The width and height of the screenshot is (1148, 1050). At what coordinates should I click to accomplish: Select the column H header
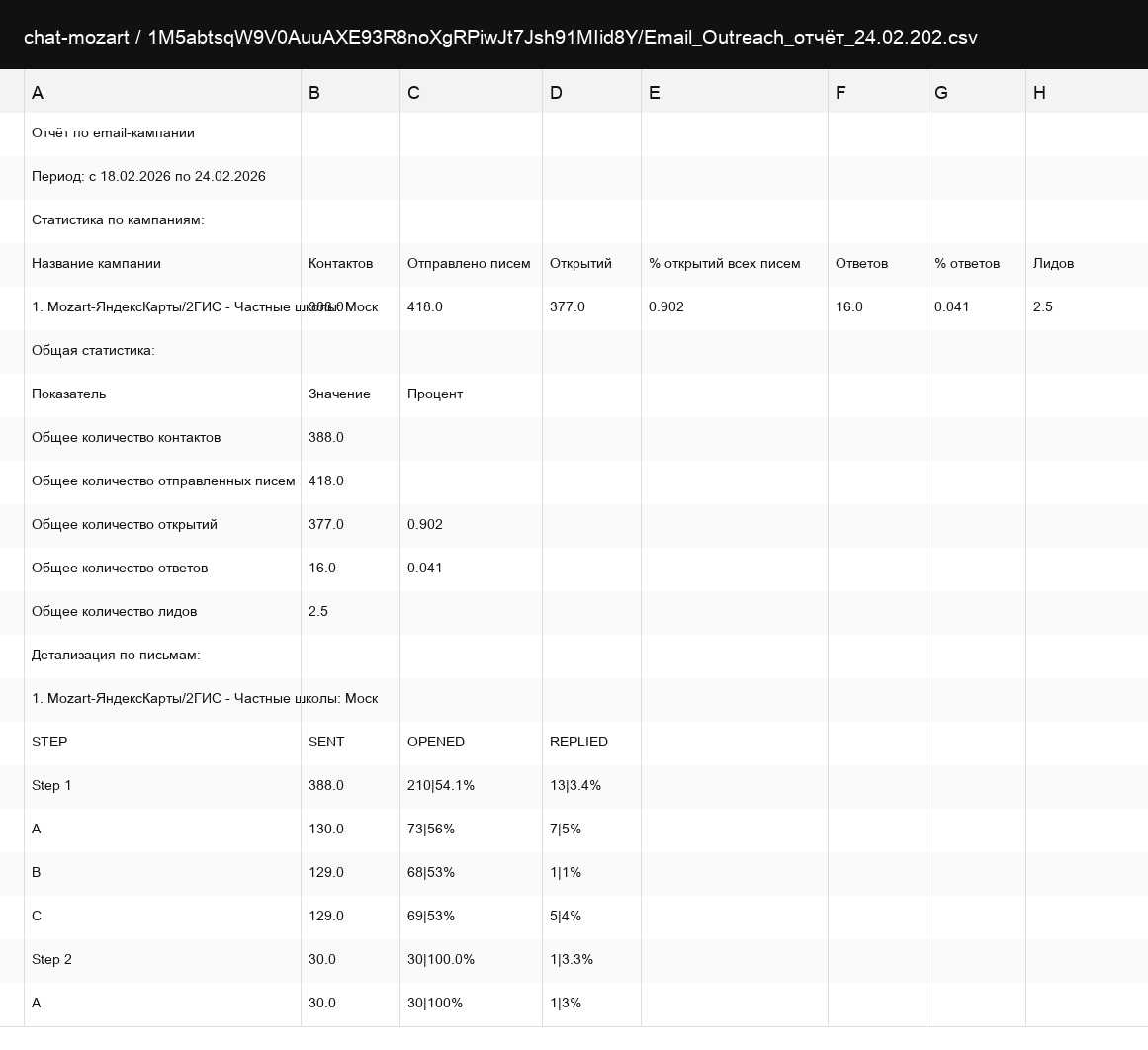click(1087, 92)
